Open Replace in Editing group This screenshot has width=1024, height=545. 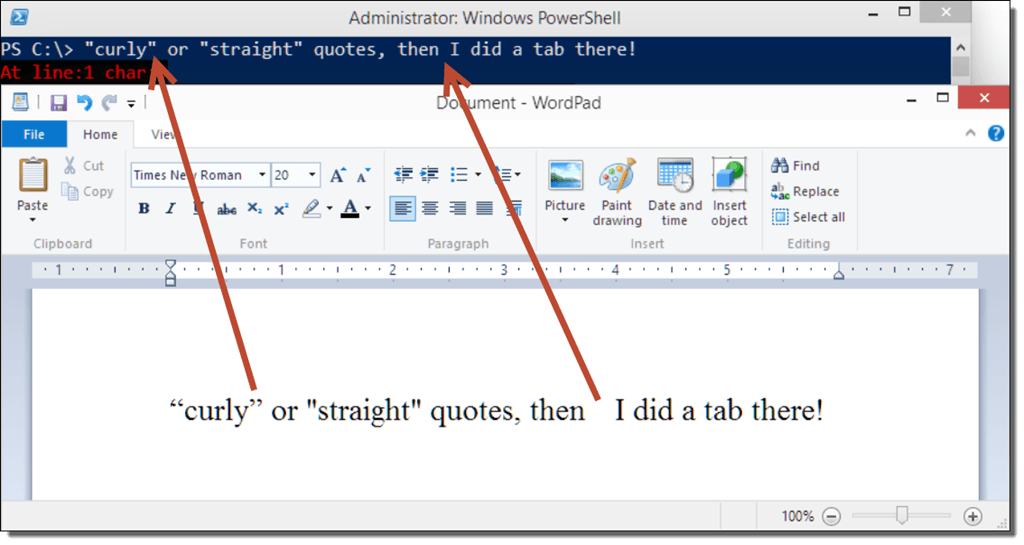(805, 191)
